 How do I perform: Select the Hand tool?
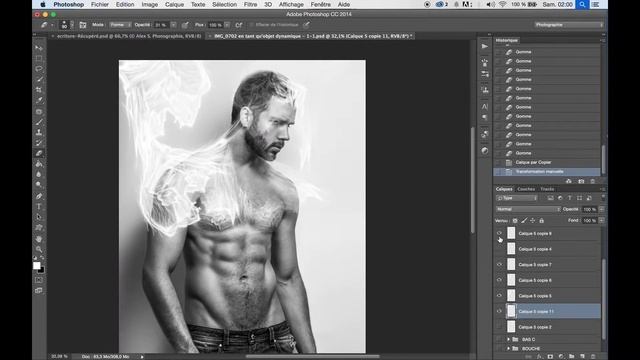(39, 239)
